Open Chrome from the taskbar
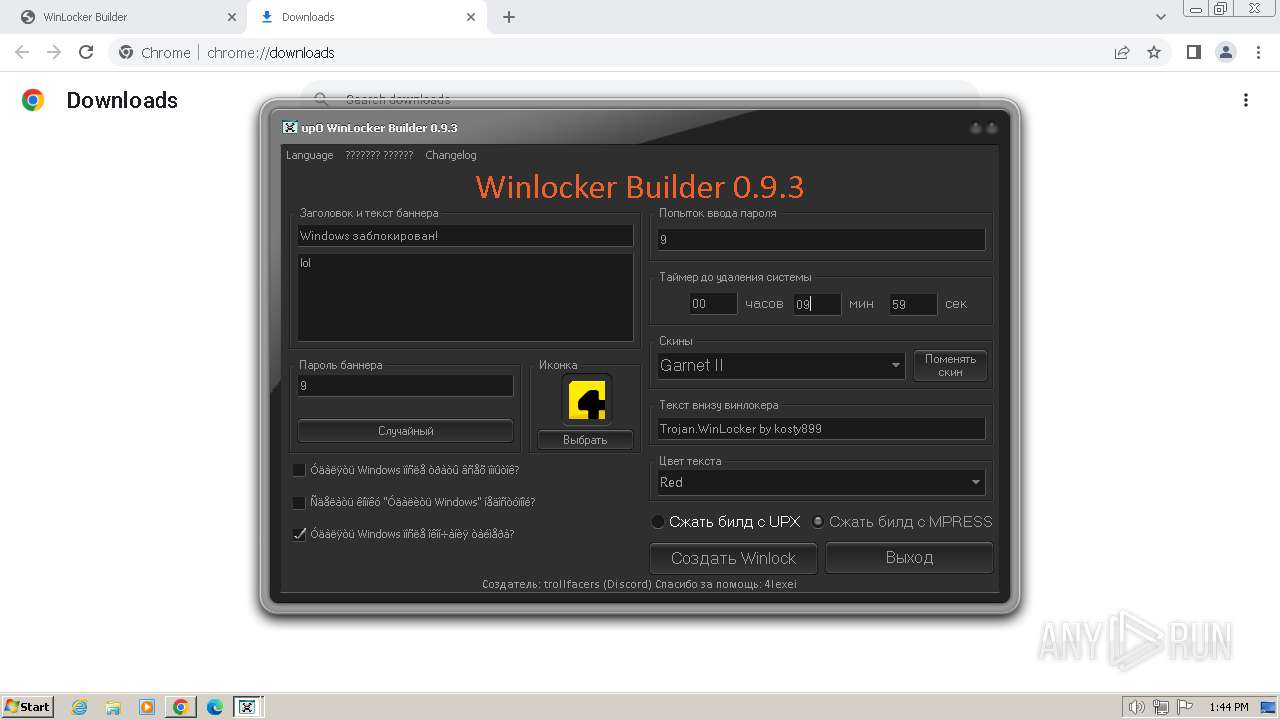The width and height of the screenshot is (1280, 720). pyautogui.click(x=181, y=707)
